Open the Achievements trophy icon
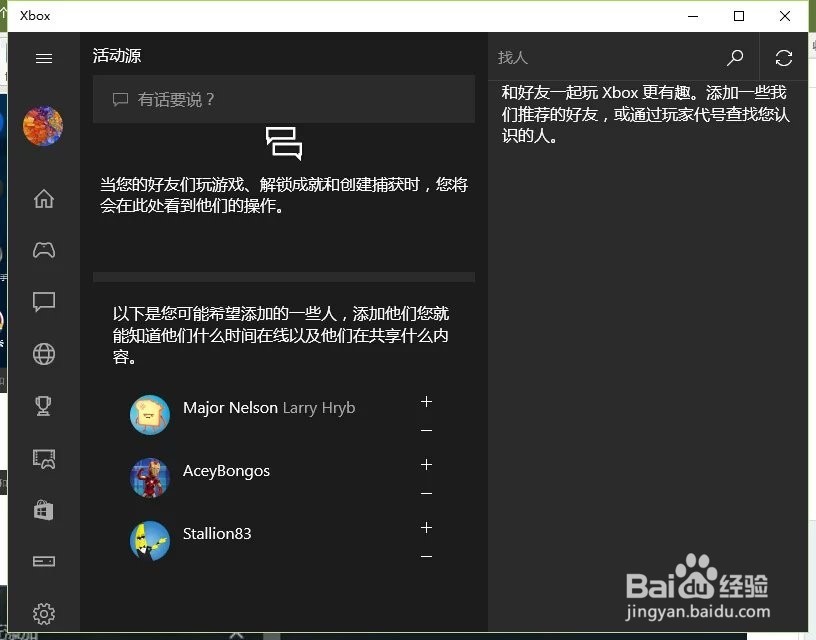Screen dimensions: 816x640 click(x=44, y=406)
